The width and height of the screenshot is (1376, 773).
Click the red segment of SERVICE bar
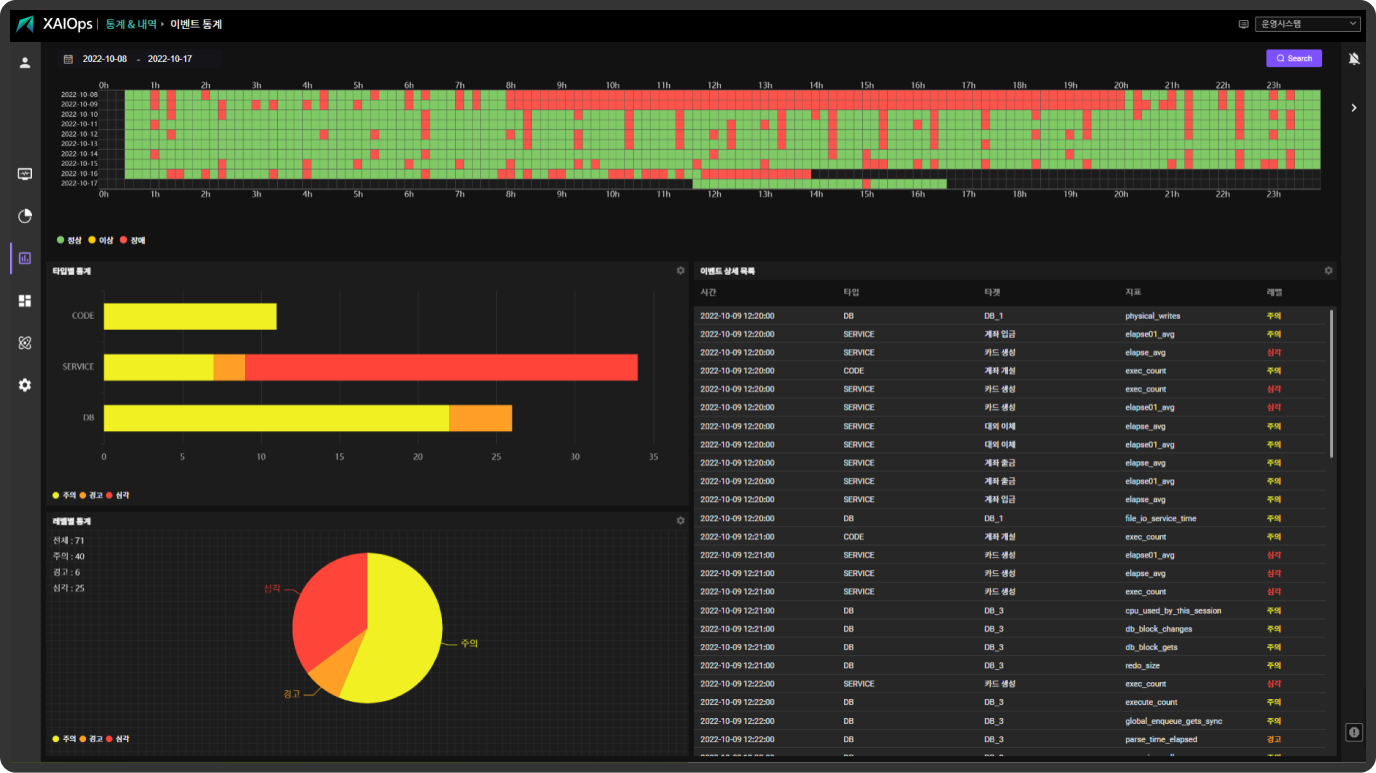point(441,367)
